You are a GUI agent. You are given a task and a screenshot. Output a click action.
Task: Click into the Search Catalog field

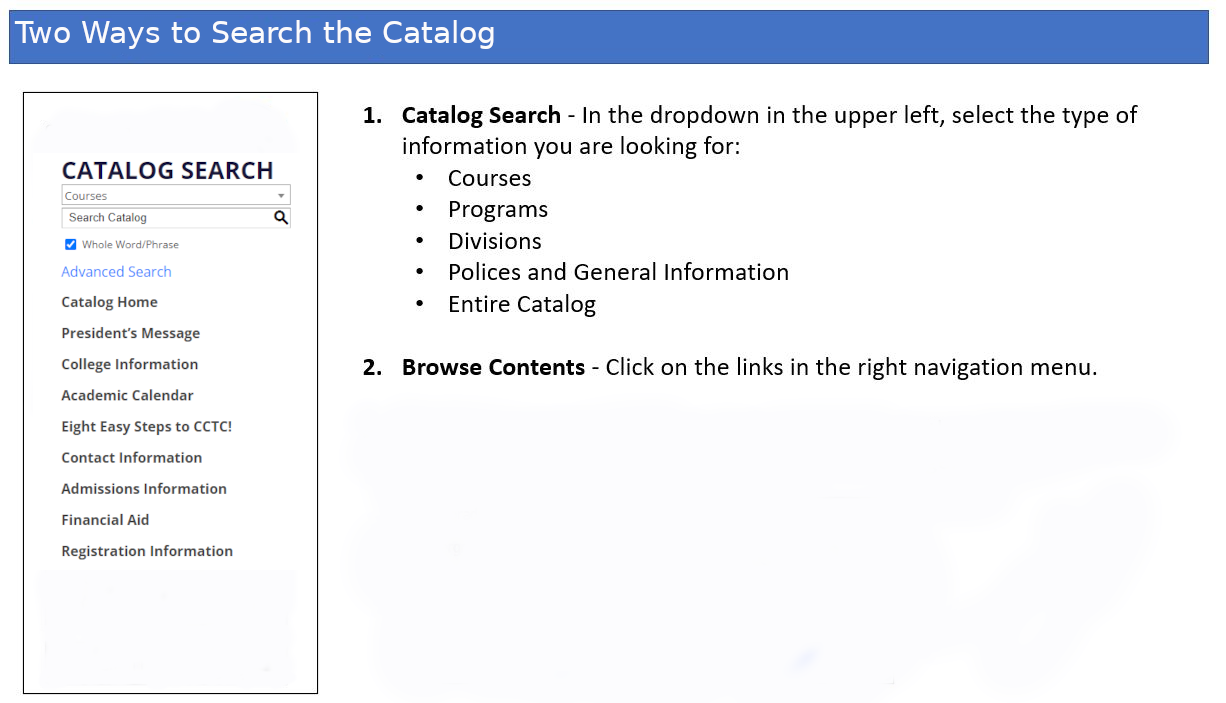[x=165, y=218]
